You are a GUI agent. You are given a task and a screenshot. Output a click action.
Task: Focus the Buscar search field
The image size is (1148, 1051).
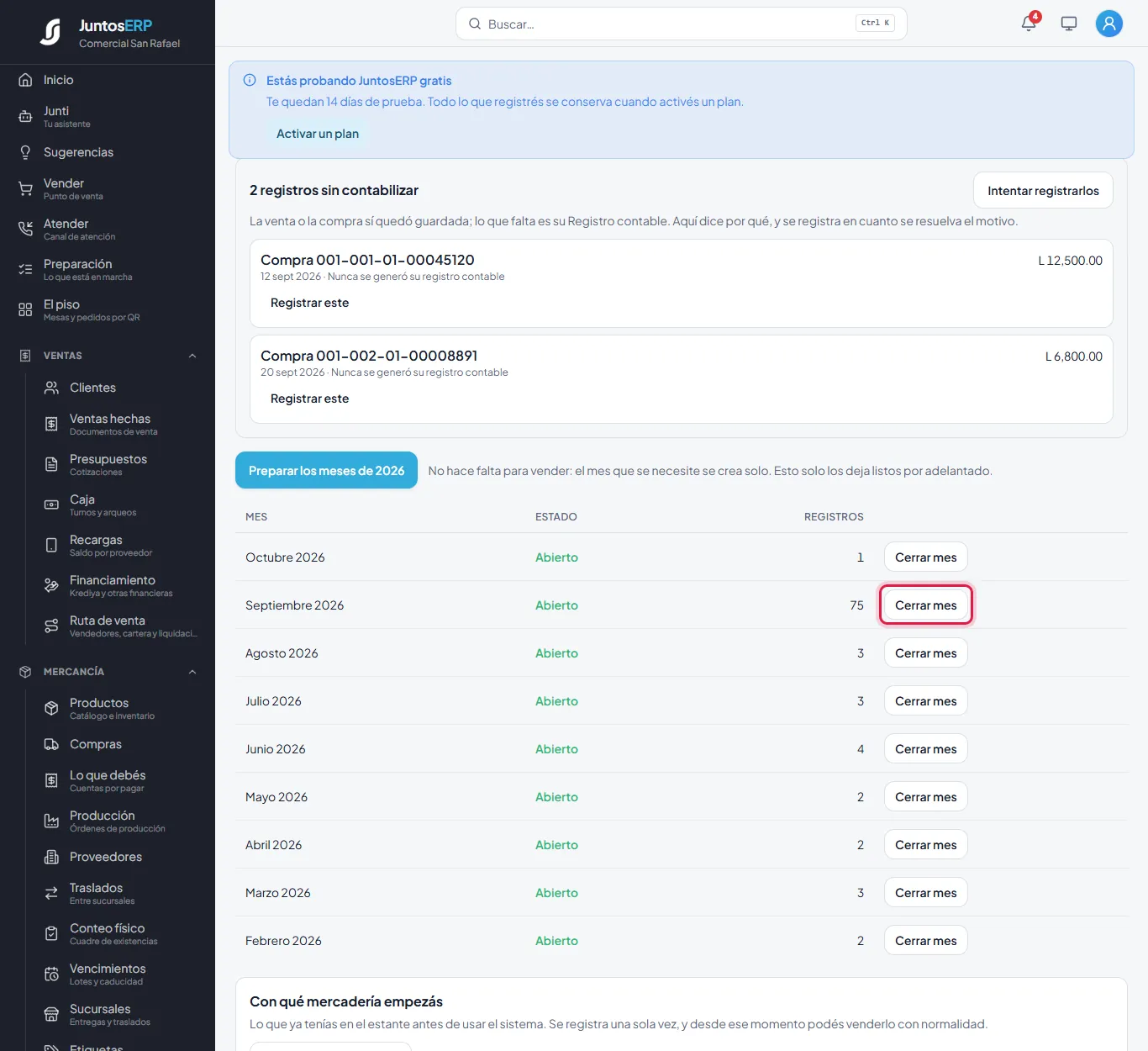(x=681, y=24)
